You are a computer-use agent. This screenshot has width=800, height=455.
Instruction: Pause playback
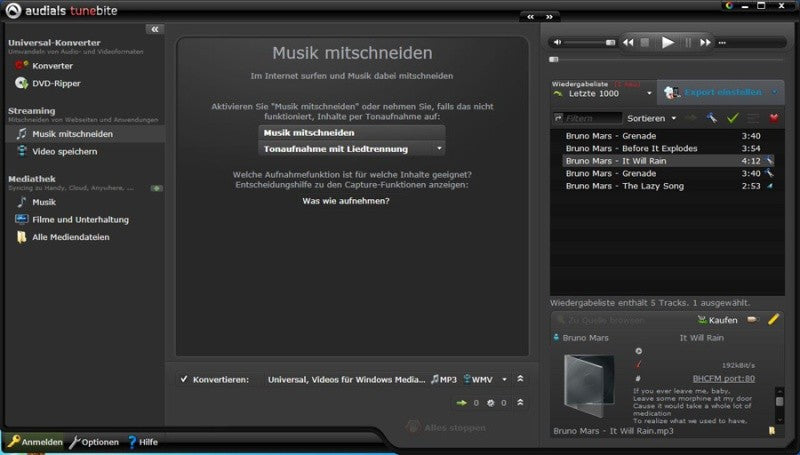pos(688,42)
